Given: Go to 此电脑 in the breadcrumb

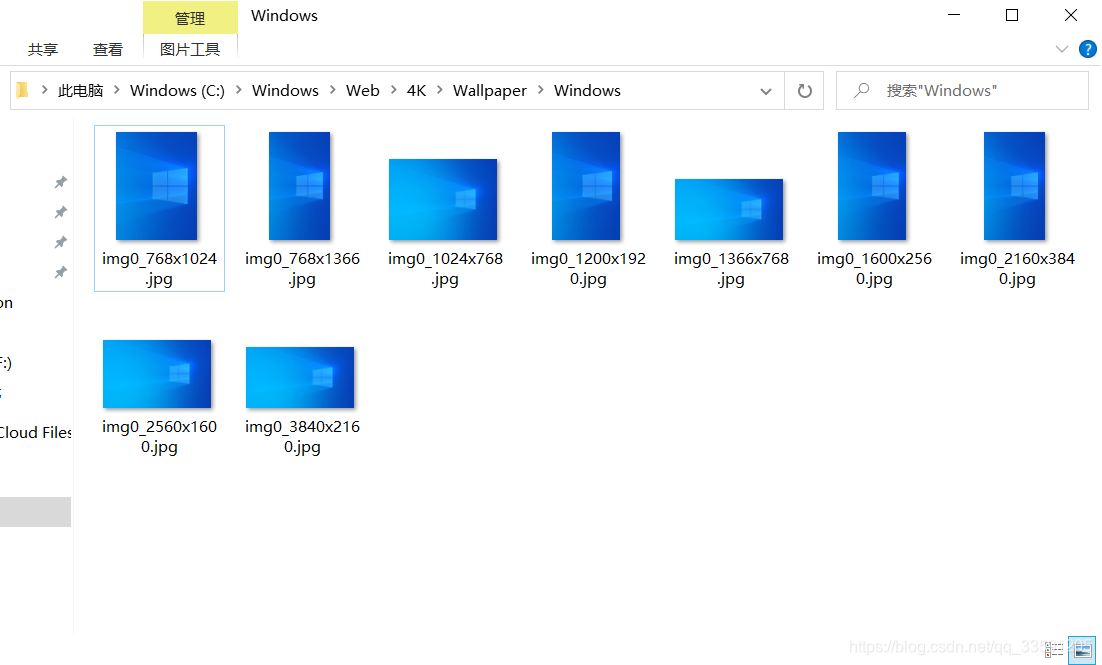Looking at the screenshot, I should [x=81, y=91].
